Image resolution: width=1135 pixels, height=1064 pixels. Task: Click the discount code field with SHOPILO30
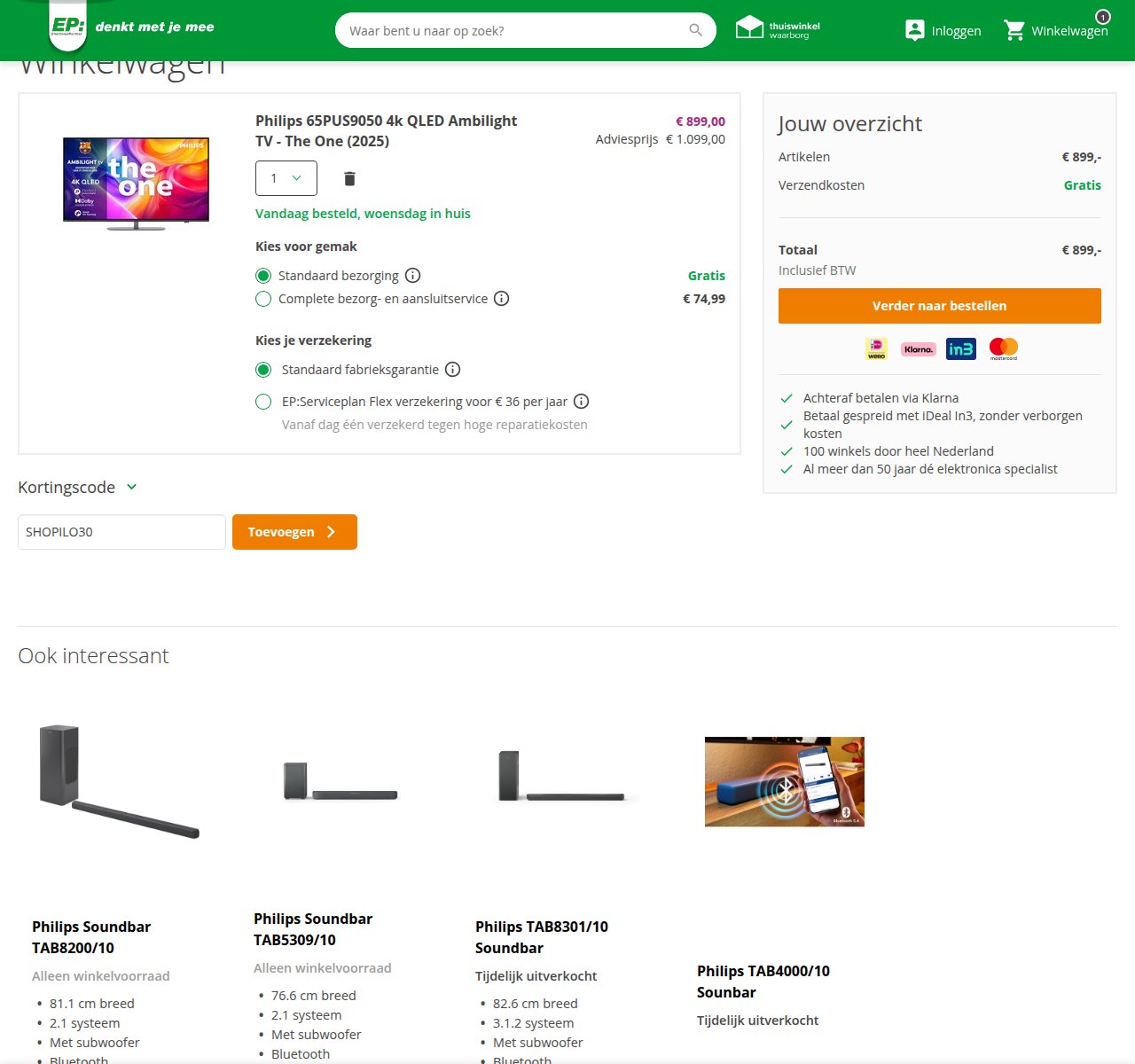point(122,532)
